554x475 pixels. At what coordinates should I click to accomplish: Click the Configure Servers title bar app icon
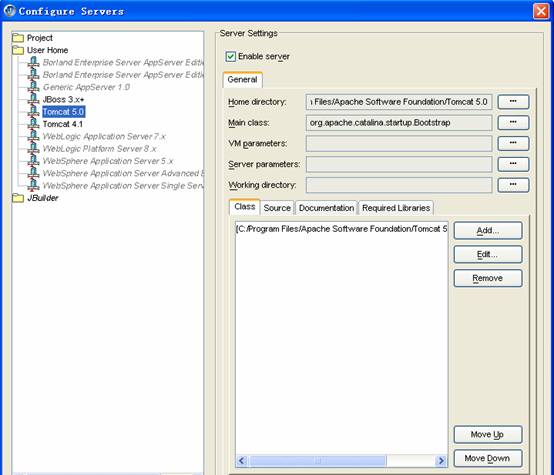[x=9, y=11]
